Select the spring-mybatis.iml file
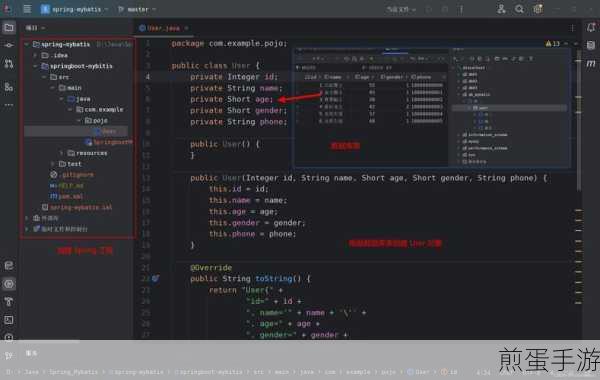The image size is (600, 380). pyautogui.click(x=77, y=207)
